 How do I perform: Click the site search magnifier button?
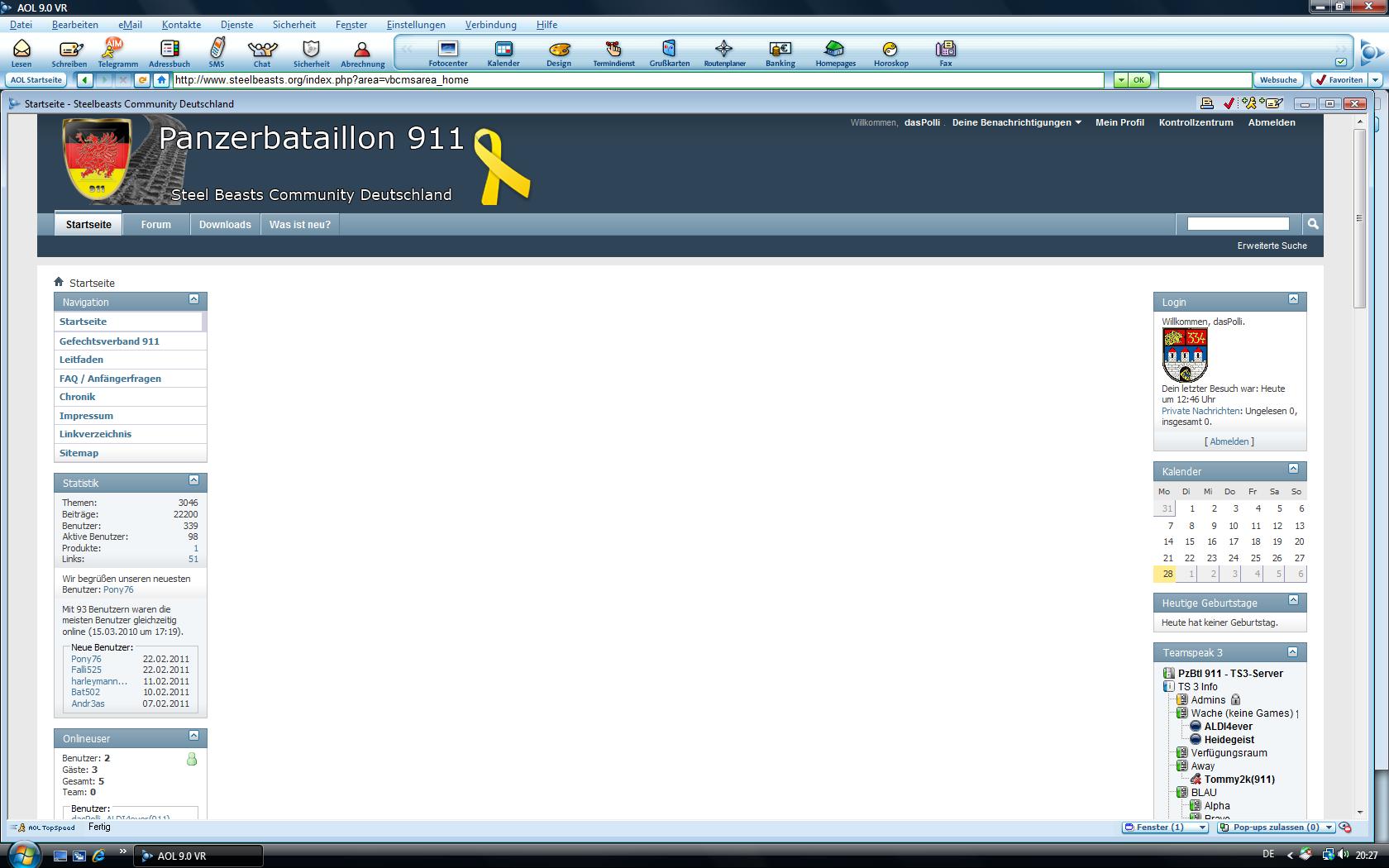[1312, 224]
